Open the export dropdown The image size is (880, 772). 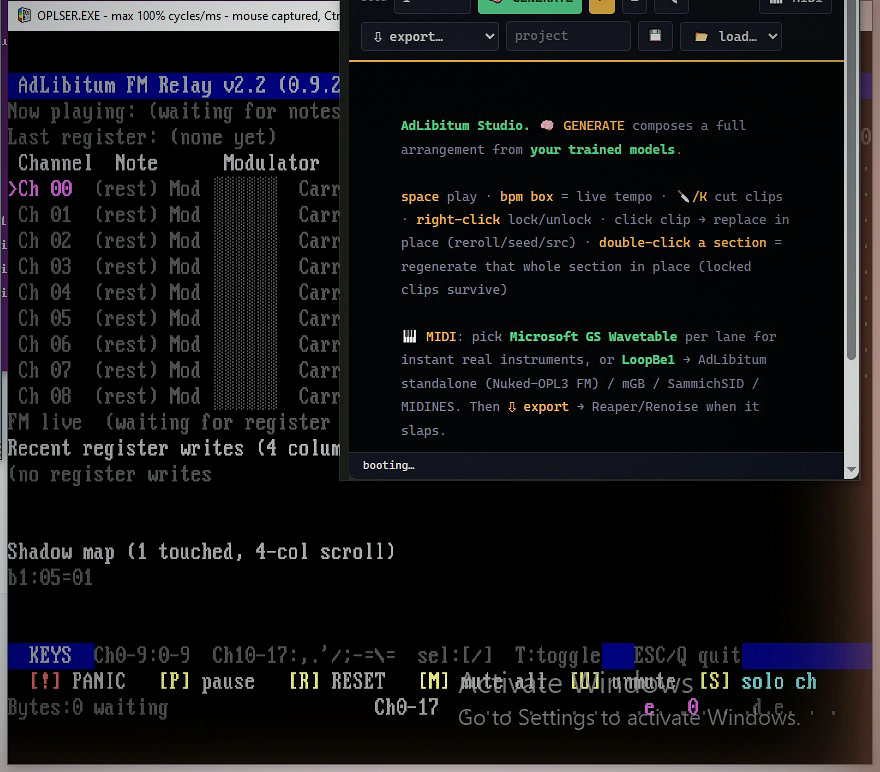[429, 36]
